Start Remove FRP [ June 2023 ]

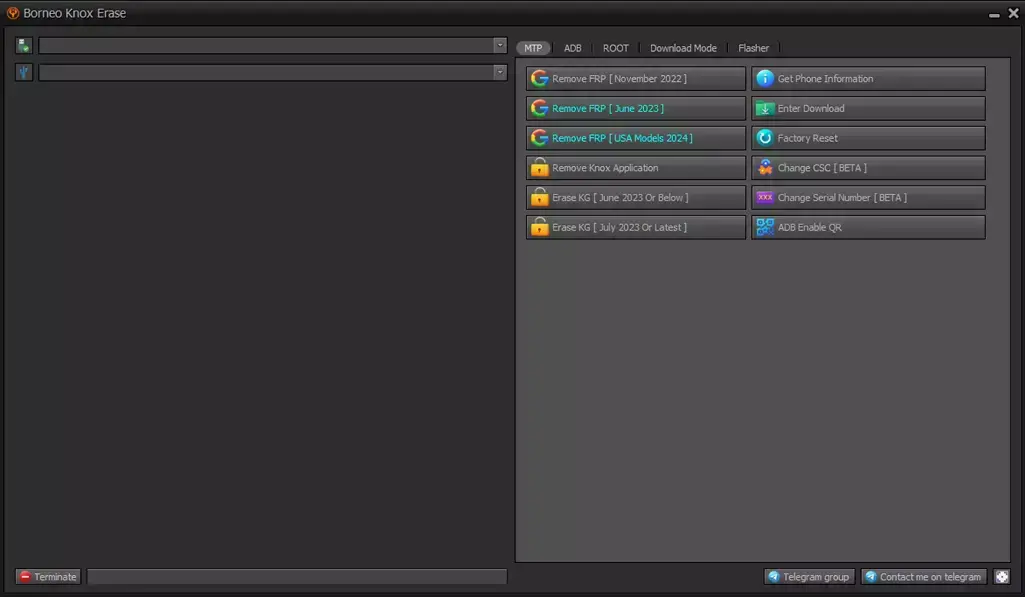tap(635, 109)
